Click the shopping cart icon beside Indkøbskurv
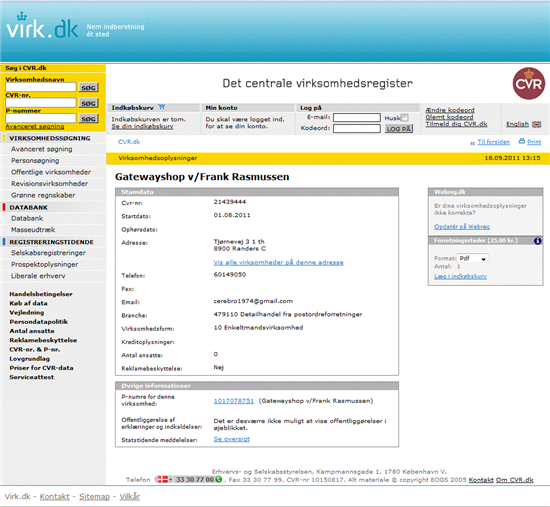Image resolution: width=550 pixels, height=507 pixels. click(x=161, y=107)
